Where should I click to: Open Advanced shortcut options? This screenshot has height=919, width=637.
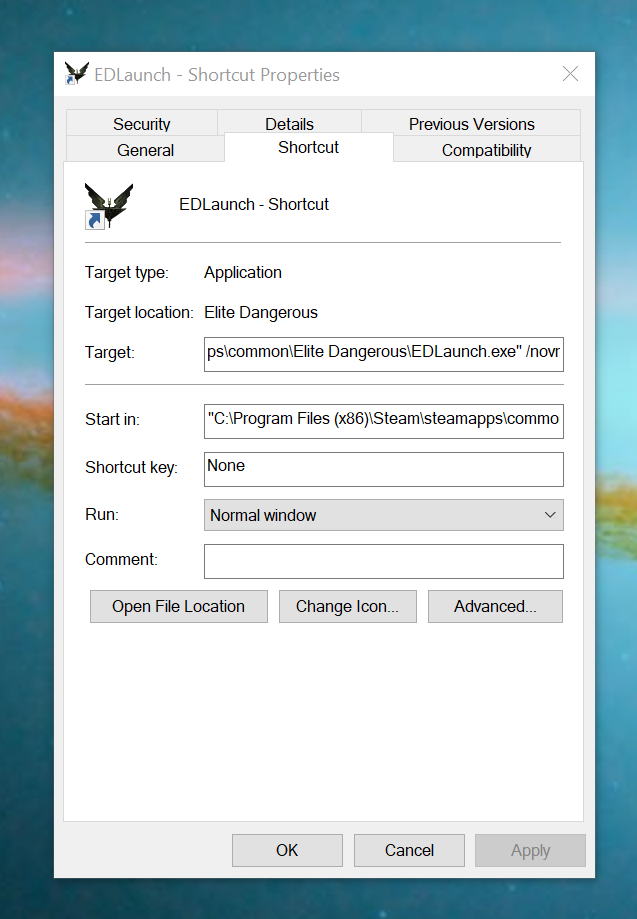pos(495,606)
